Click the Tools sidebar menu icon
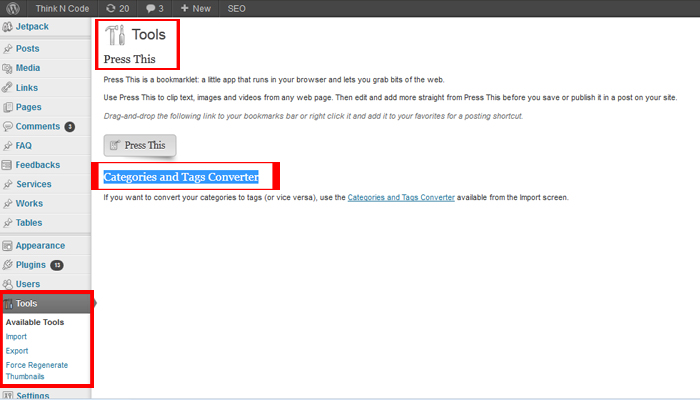Screen dimensions: 700x400 (8, 304)
